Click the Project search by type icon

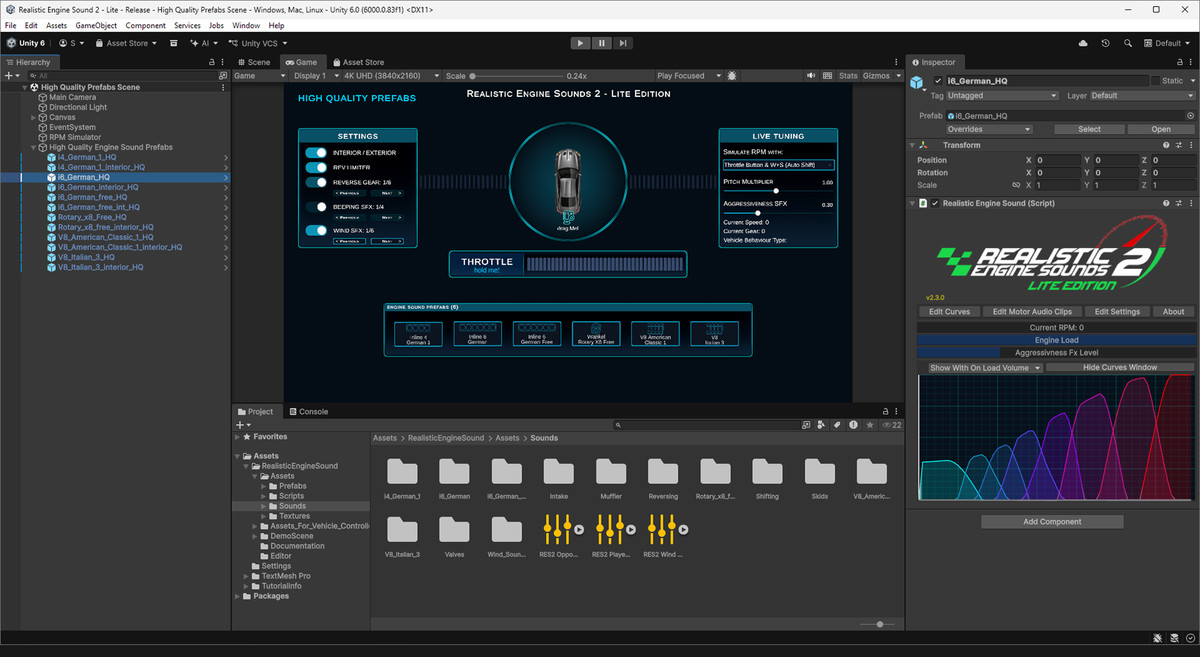click(x=821, y=425)
